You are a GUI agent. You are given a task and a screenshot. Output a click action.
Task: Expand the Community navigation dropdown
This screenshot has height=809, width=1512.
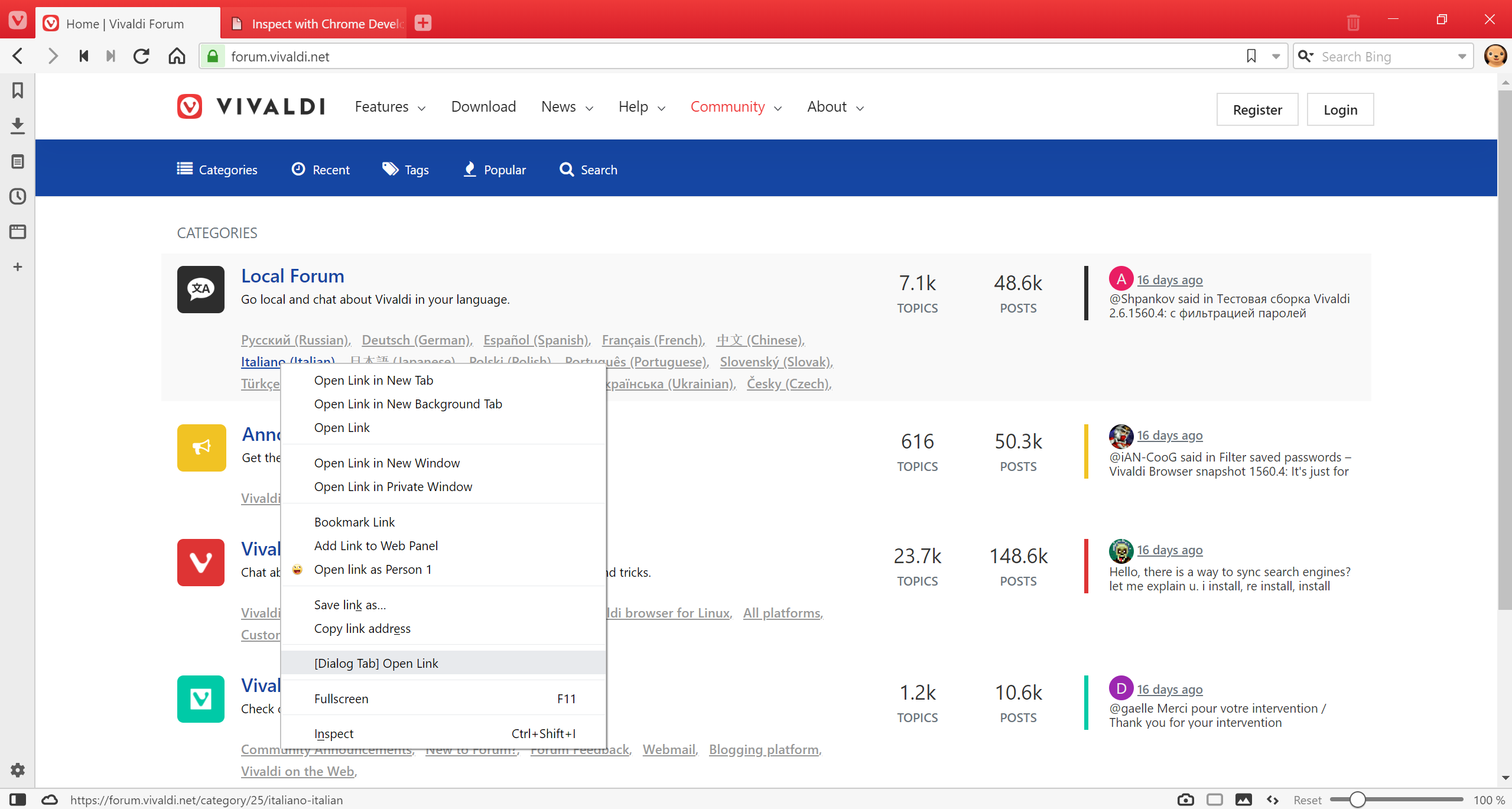778,108
